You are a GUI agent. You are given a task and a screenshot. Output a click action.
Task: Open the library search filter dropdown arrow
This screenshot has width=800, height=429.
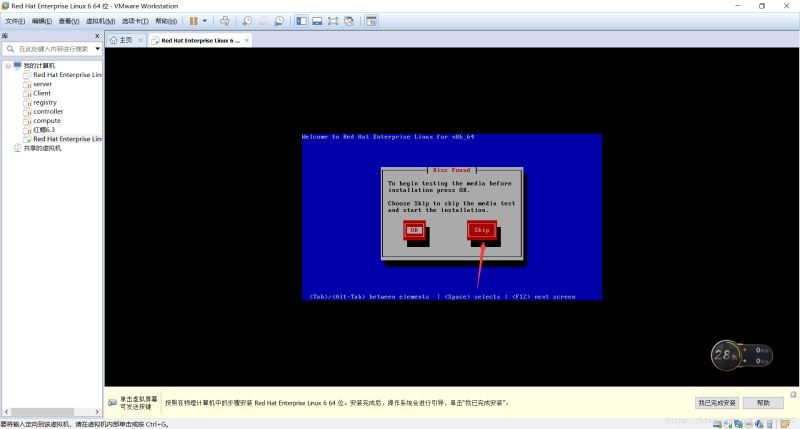(97, 49)
